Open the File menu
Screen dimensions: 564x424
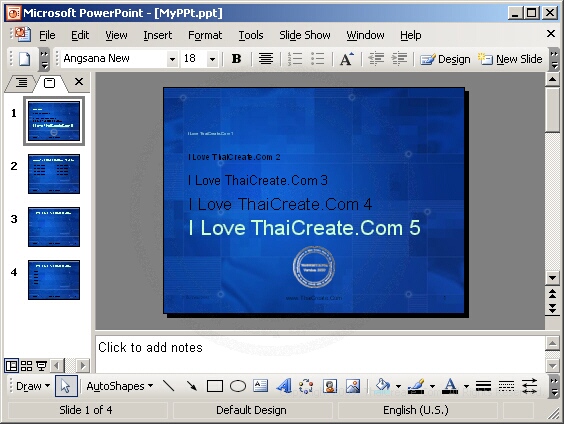click(x=47, y=35)
